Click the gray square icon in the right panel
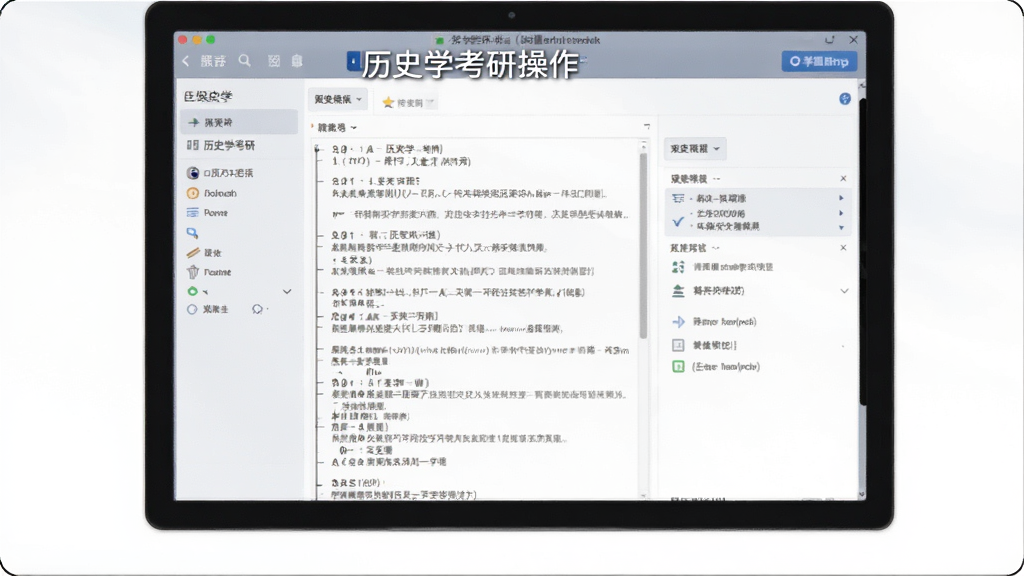 click(x=678, y=345)
